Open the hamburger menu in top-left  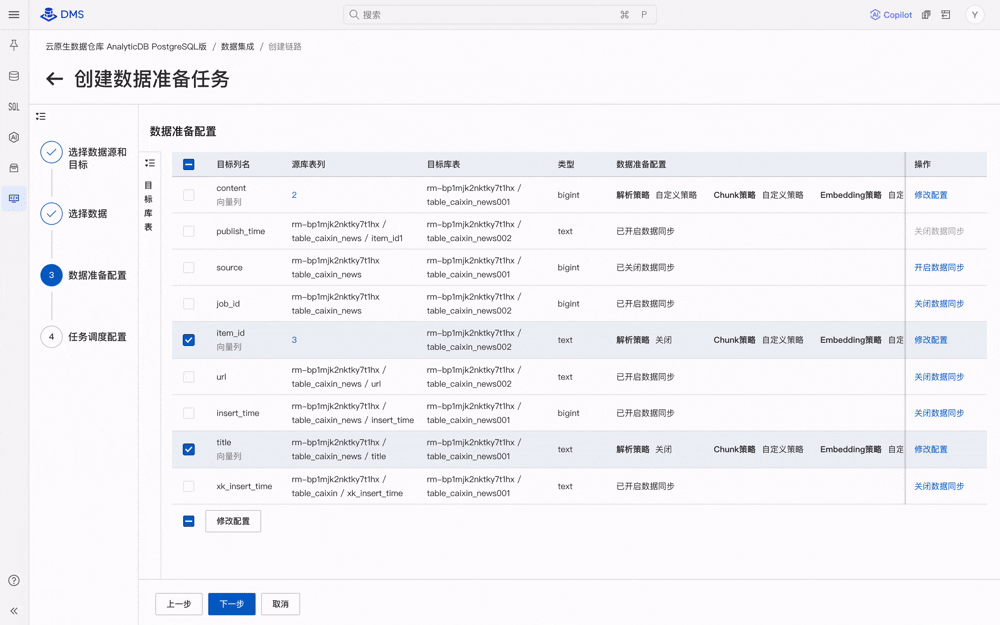pyautogui.click(x=14, y=15)
